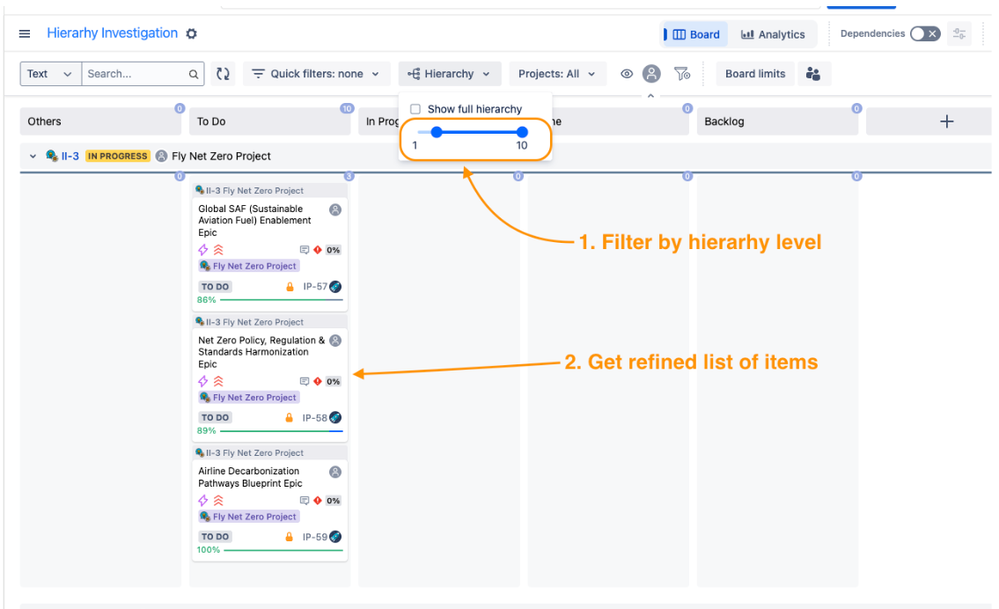Switch to the Analytics tab
Image resolution: width=999 pixels, height=609 pixels.
point(773,34)
